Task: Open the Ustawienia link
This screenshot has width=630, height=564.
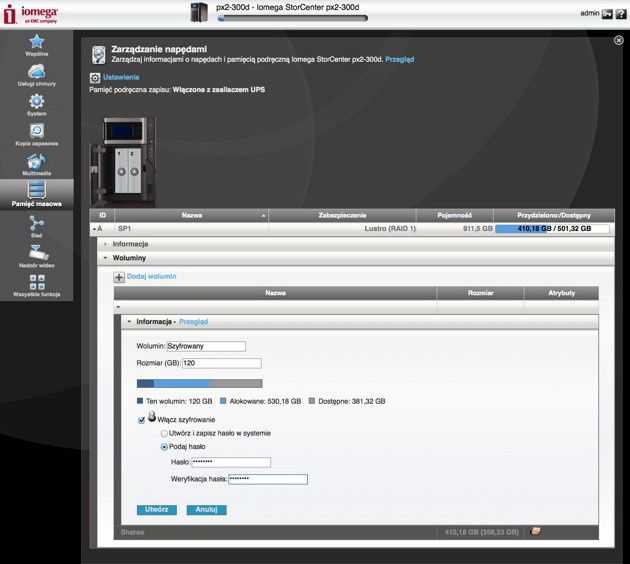Action: pos(121,77)
